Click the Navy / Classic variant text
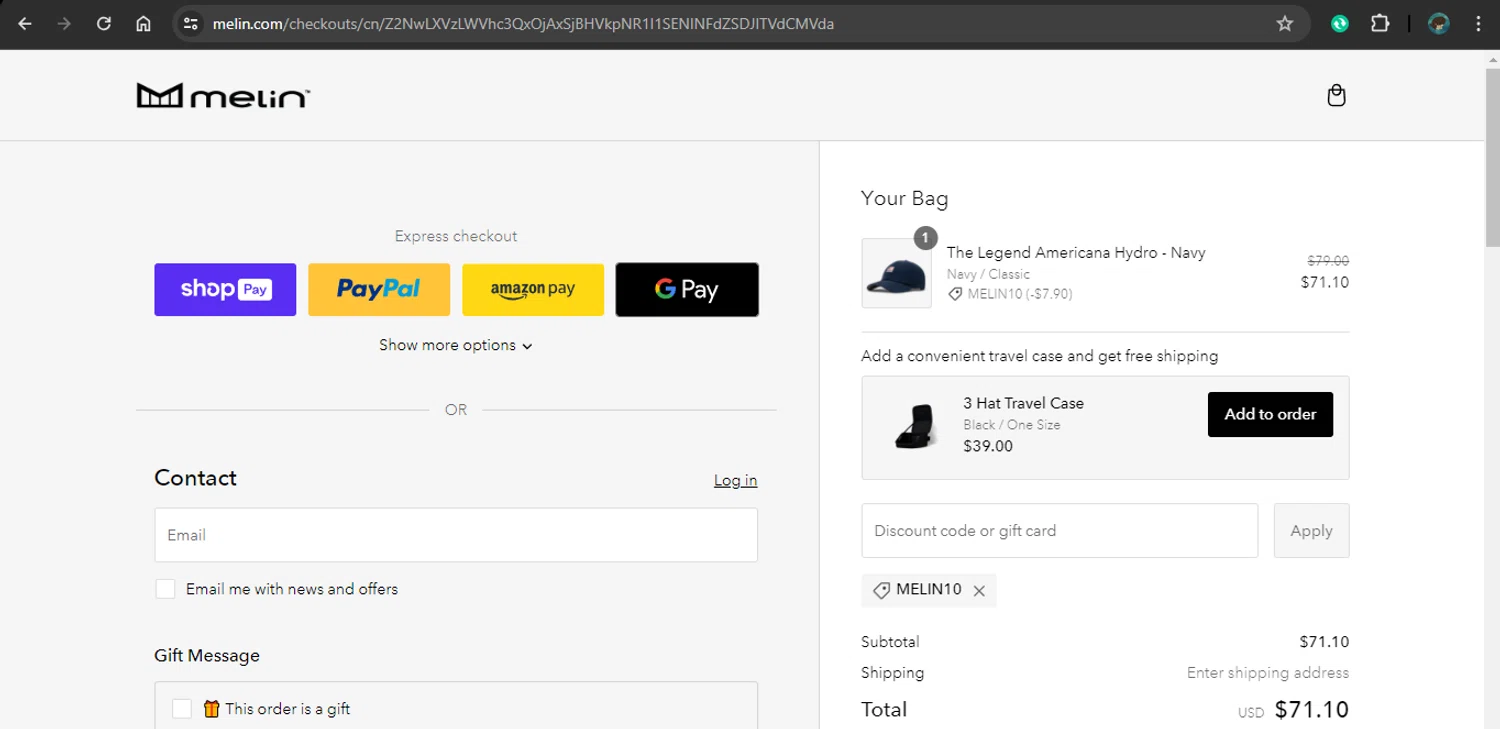The height and width of the screenshot is (729, 1500). (988, 274)
